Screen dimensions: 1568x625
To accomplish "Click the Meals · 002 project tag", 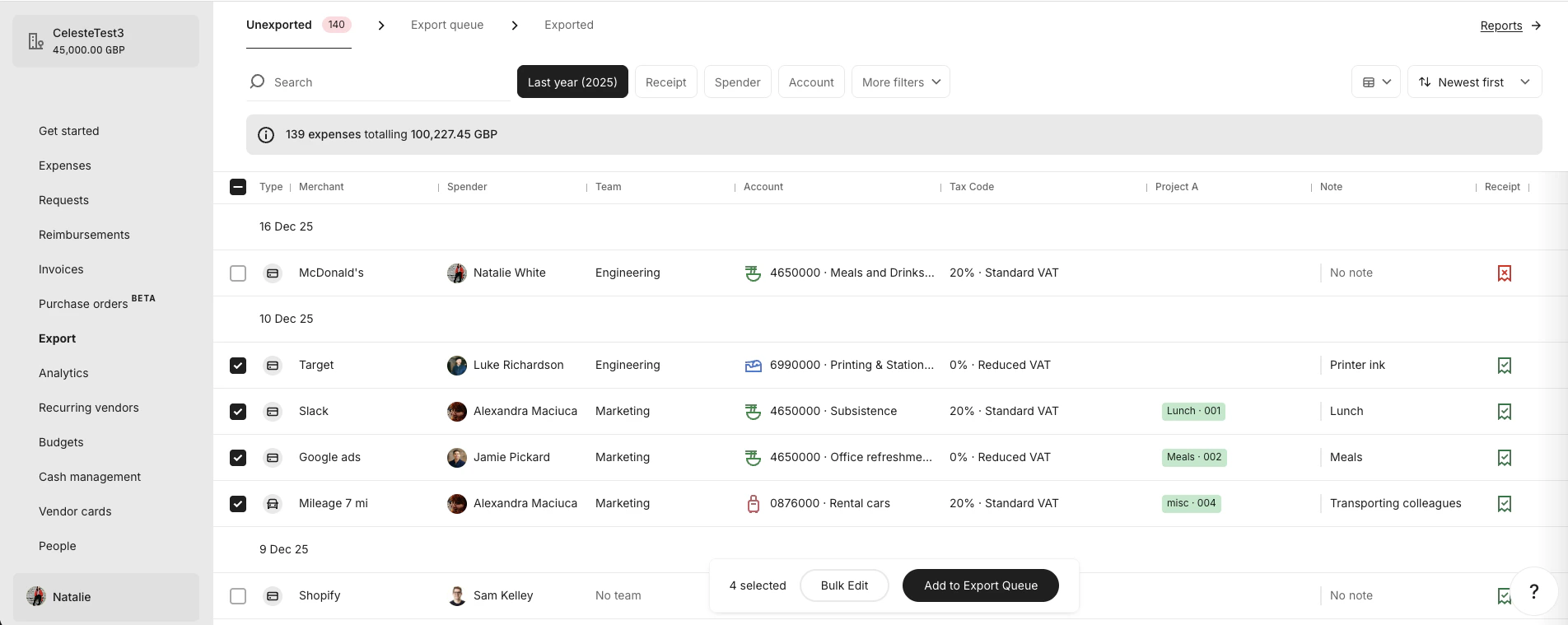I will [x=1194, y=457].
